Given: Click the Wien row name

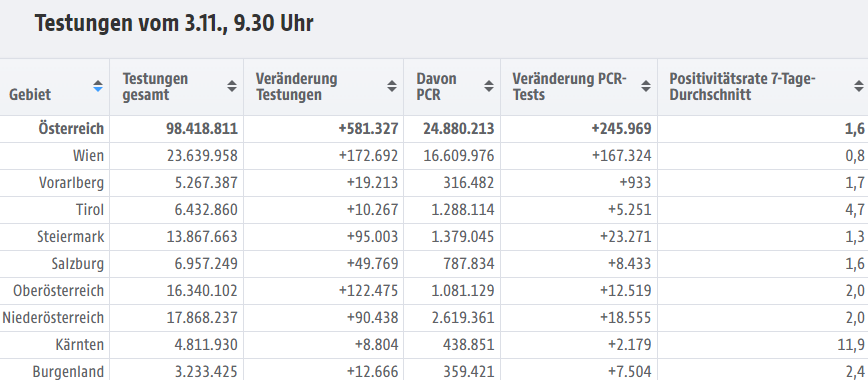Looking at the screenshot, I should pos(89,156).
